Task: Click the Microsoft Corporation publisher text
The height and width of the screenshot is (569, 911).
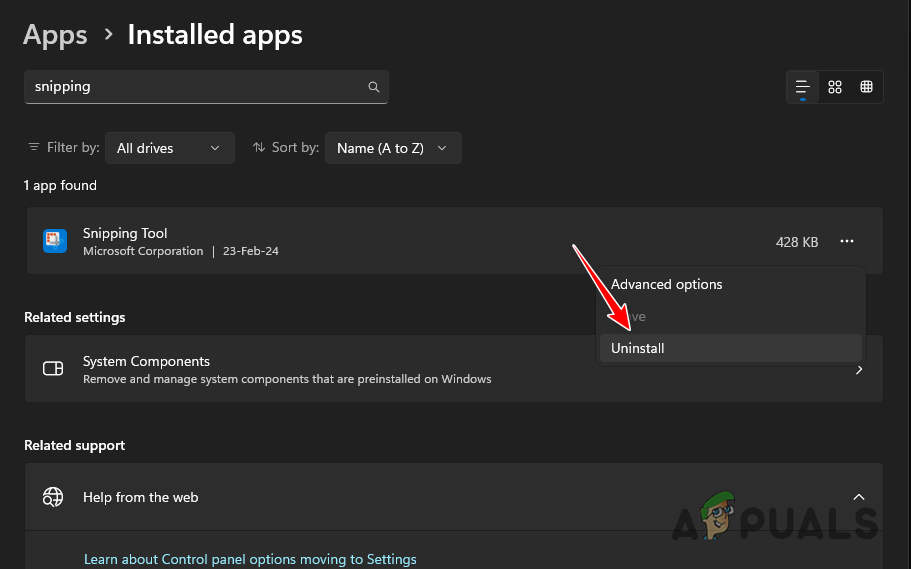Action: 143,251
